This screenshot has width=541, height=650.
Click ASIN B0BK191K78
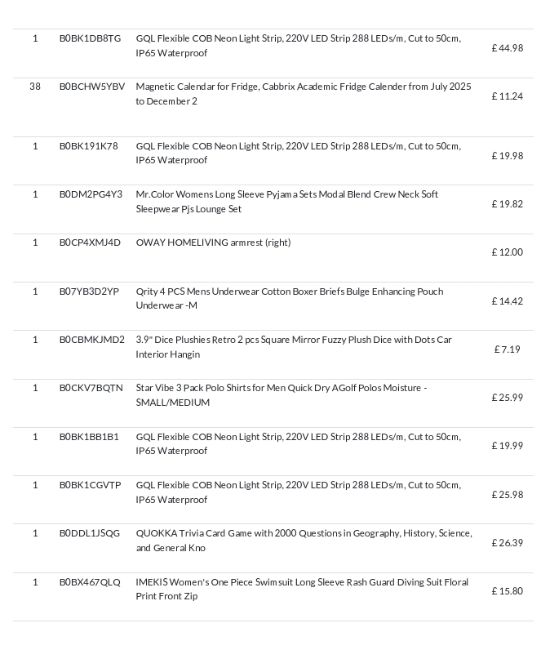(x=89, y=146)
